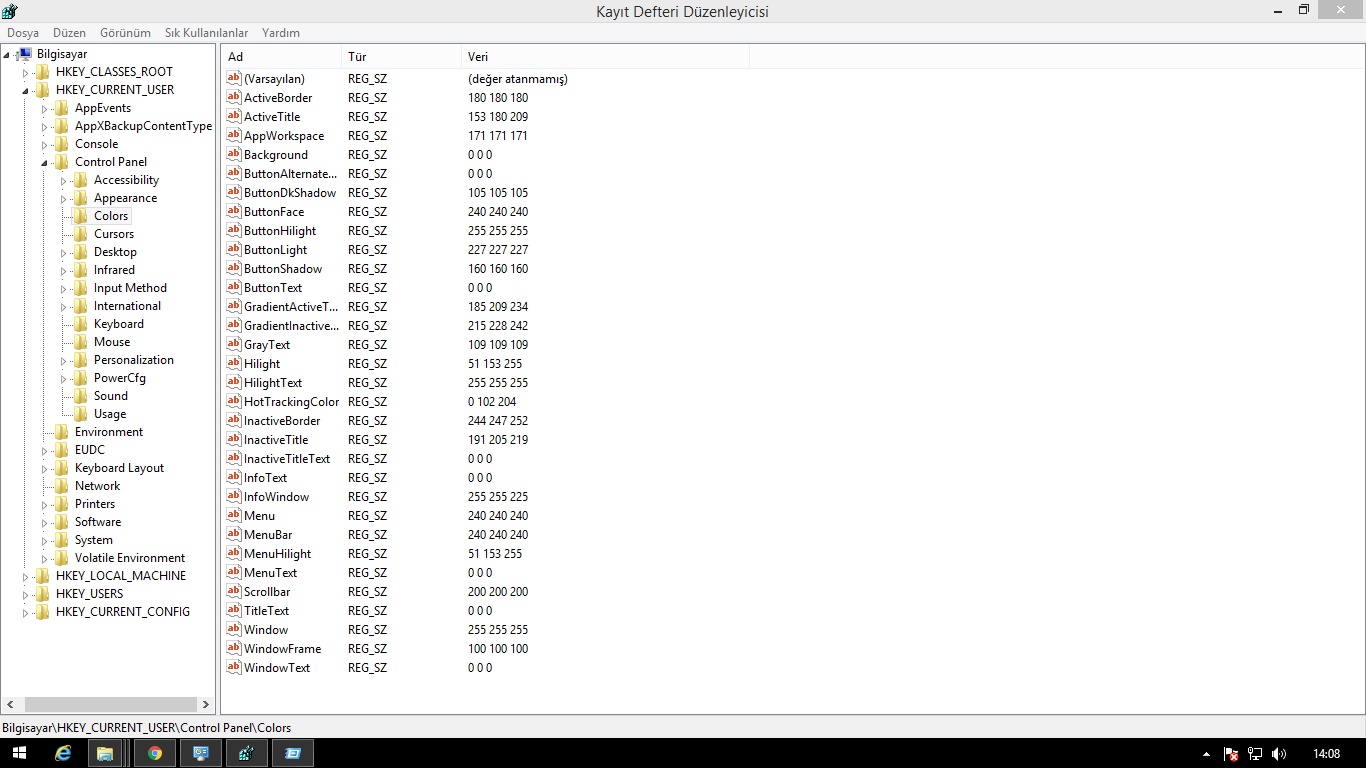The width and height of the screenshot is (1366, 768).
Task: Select the HotTrackingColor value name
Action: pos(291,402)
